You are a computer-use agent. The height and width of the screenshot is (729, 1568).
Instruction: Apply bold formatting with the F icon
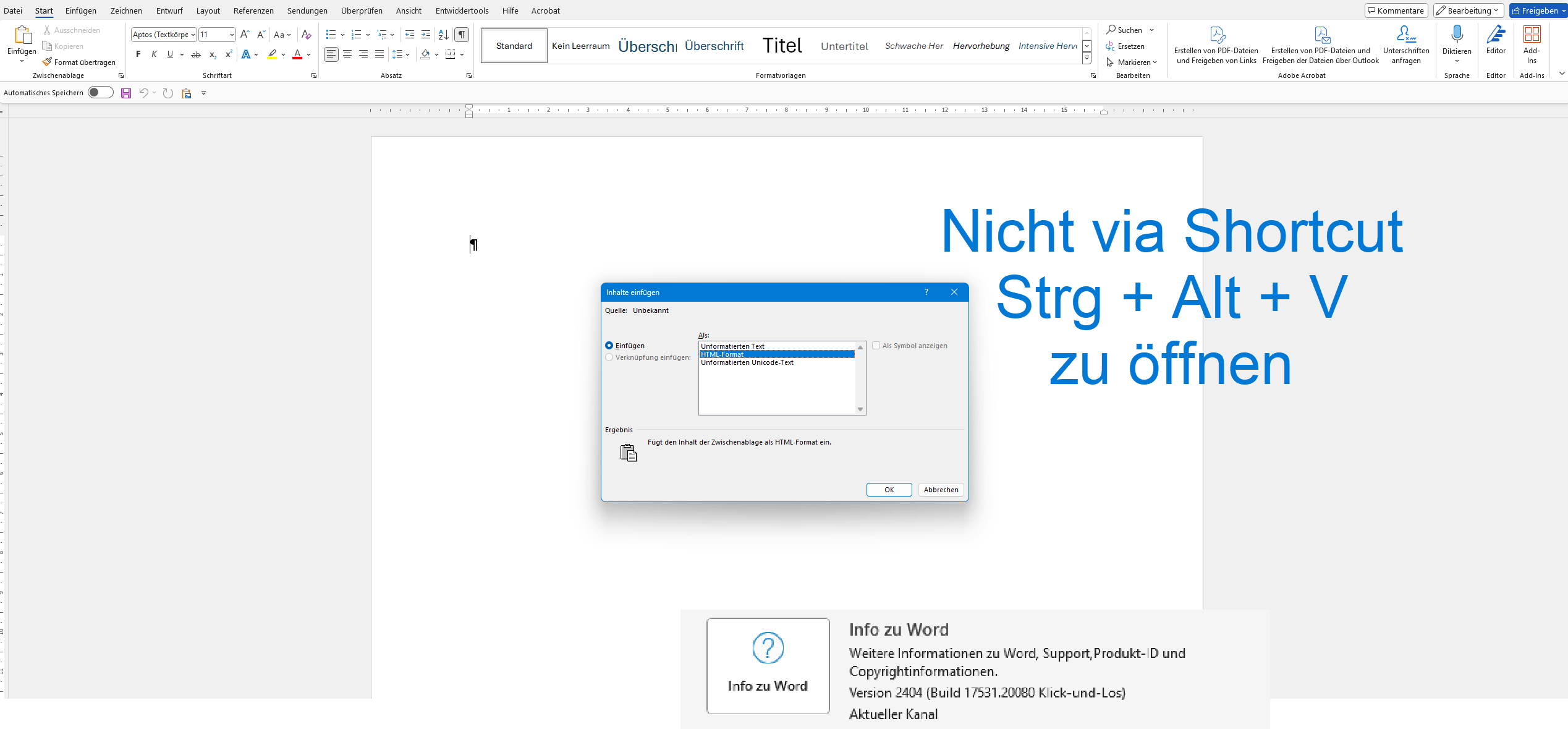138,54
